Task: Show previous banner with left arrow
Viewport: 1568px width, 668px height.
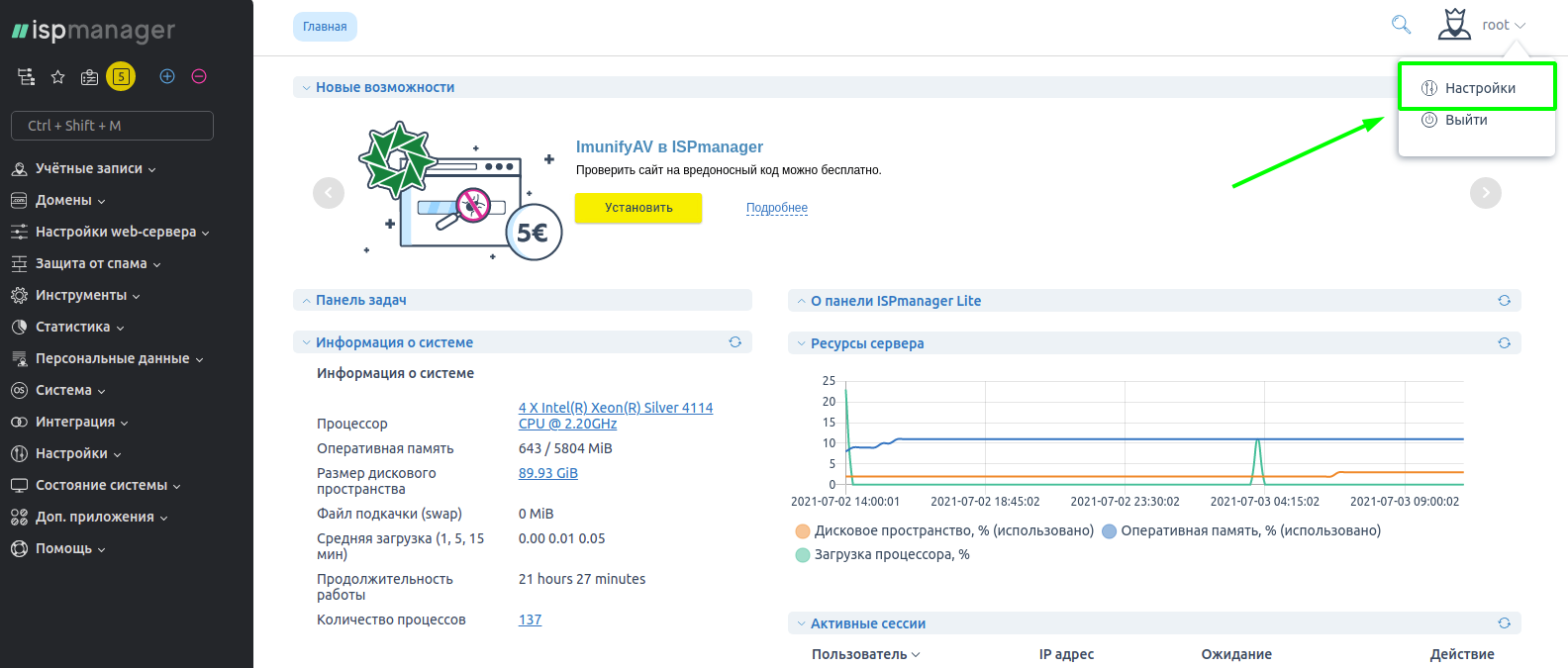Action: 329,193
